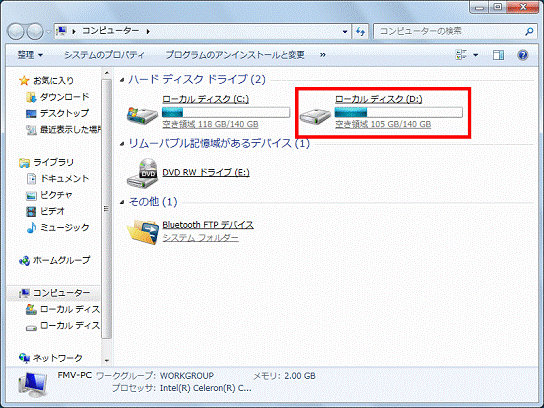Select the ローカル ディスク (C:) label
Image resolution: width=544 pixels, height=408 pixels.
tap(205, 99)
